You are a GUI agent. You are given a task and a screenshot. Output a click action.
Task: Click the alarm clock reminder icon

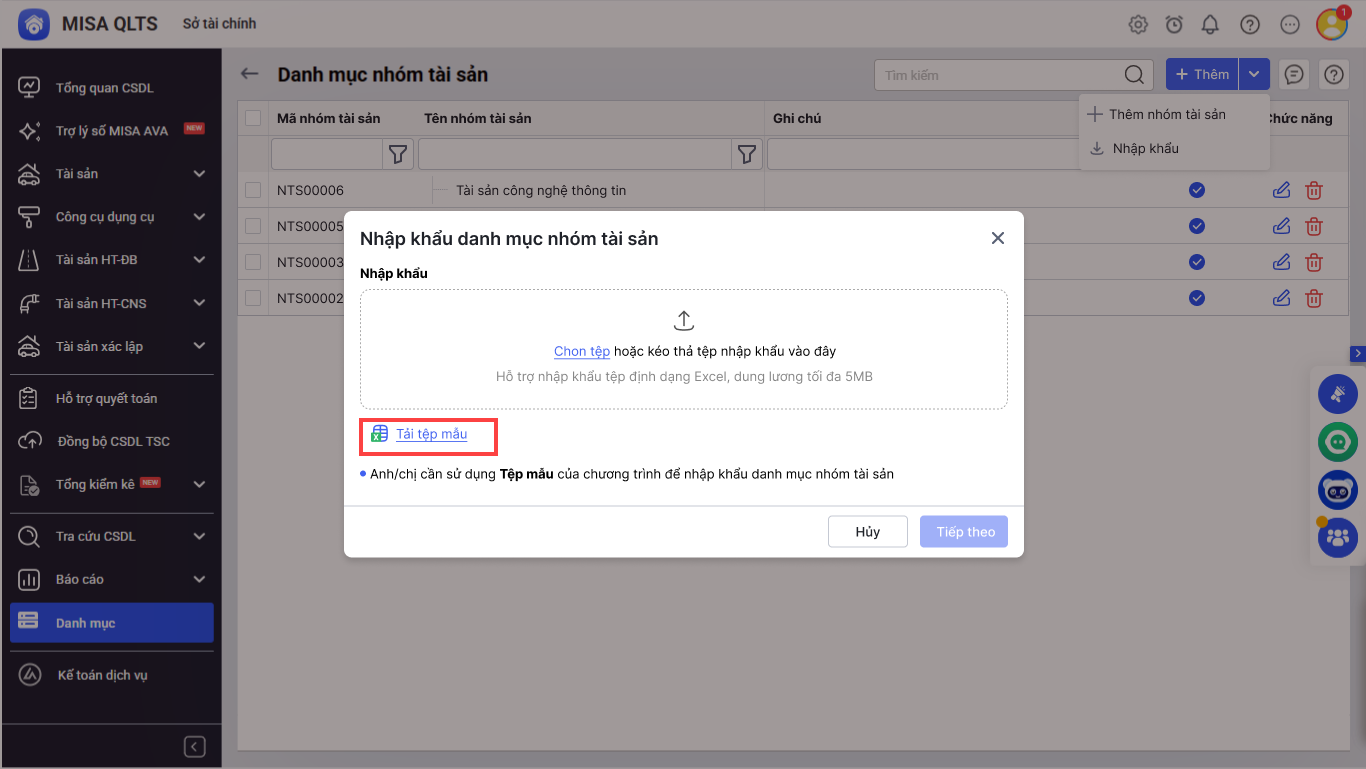tap(1174, 25)
